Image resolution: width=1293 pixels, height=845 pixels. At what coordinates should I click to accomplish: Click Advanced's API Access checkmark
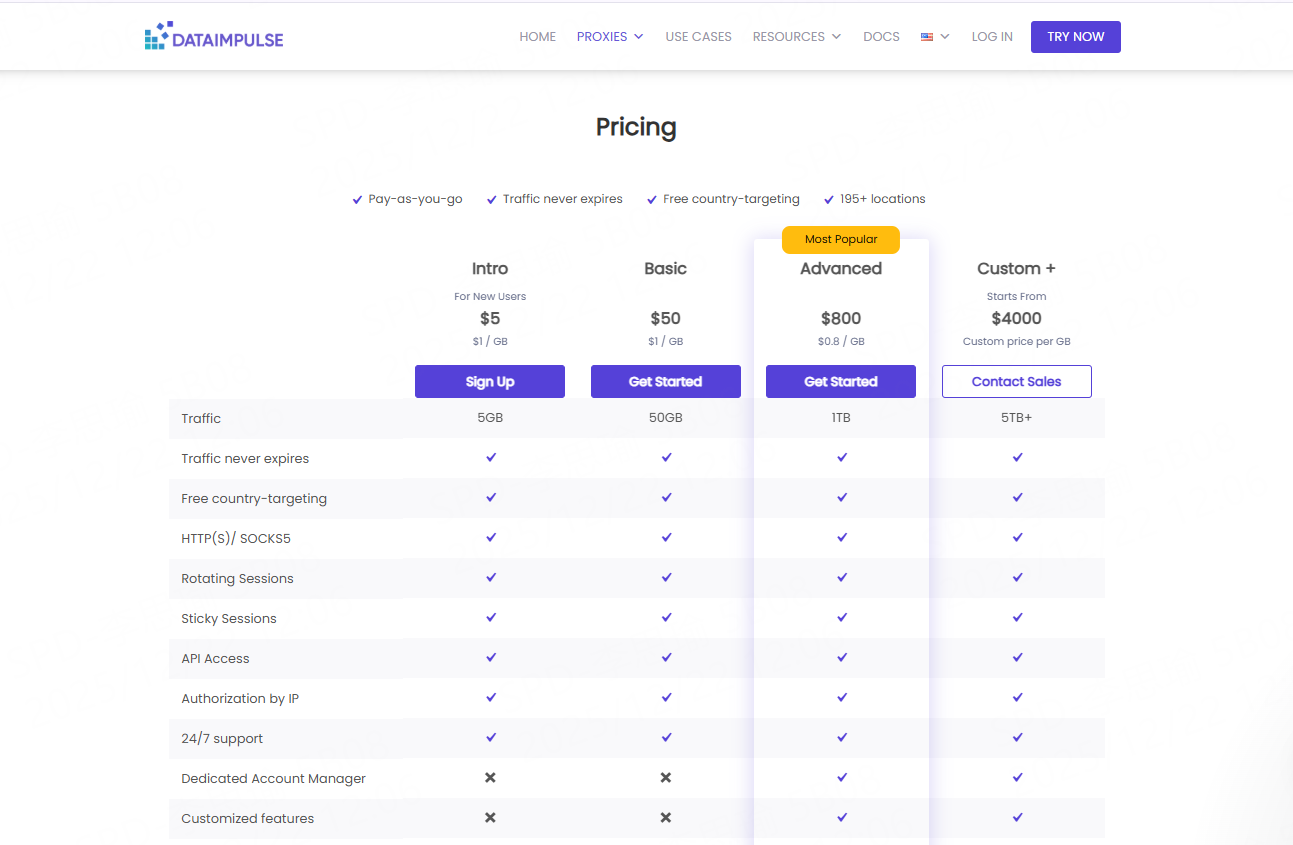coord(842,658)
